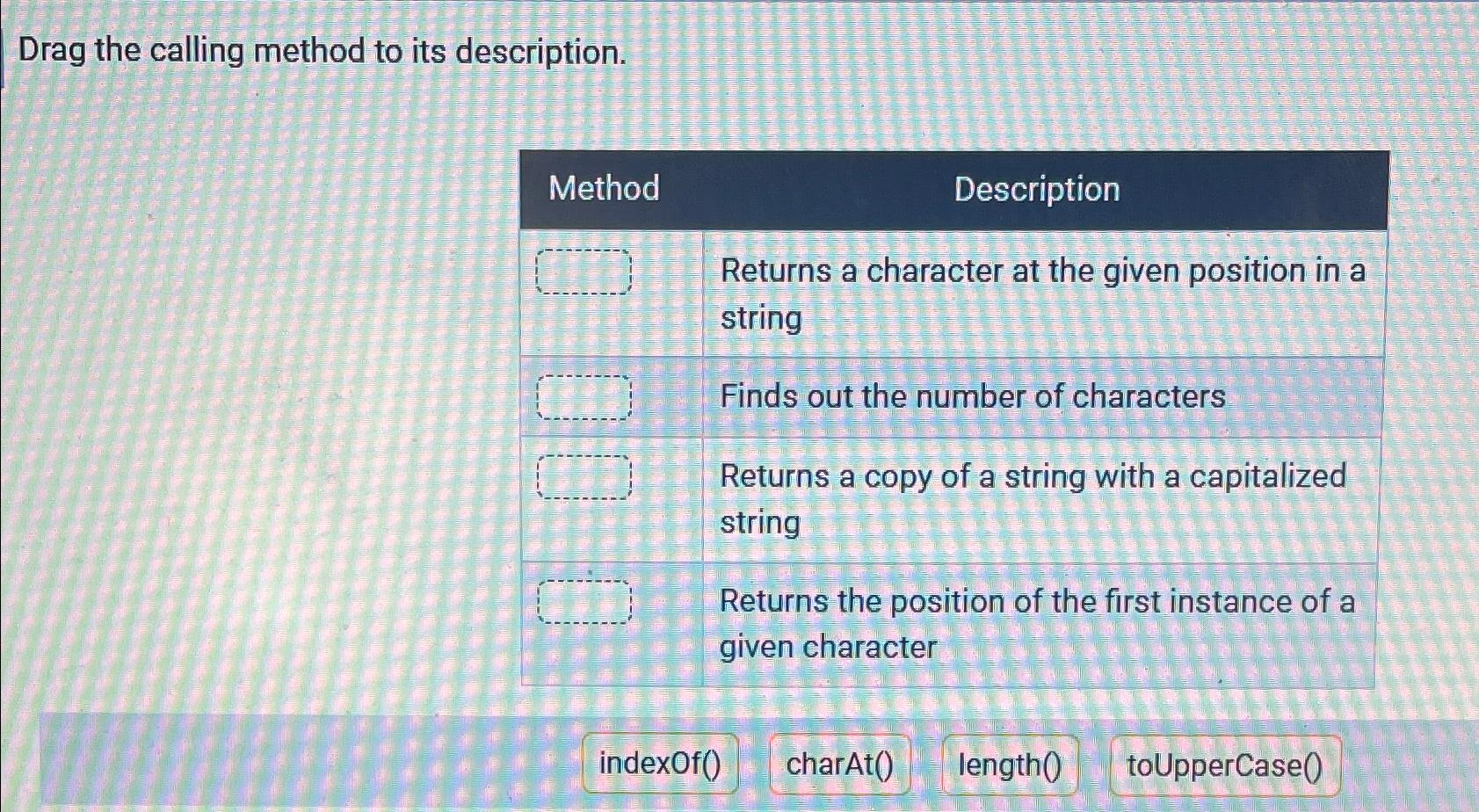Select the length() draggable chip

pos(1011,765)
